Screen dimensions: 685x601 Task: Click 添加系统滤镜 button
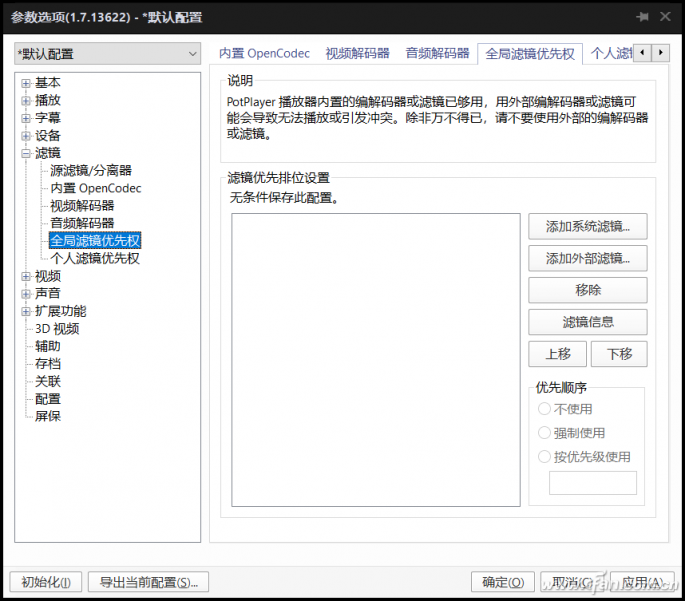coord(587,227)
